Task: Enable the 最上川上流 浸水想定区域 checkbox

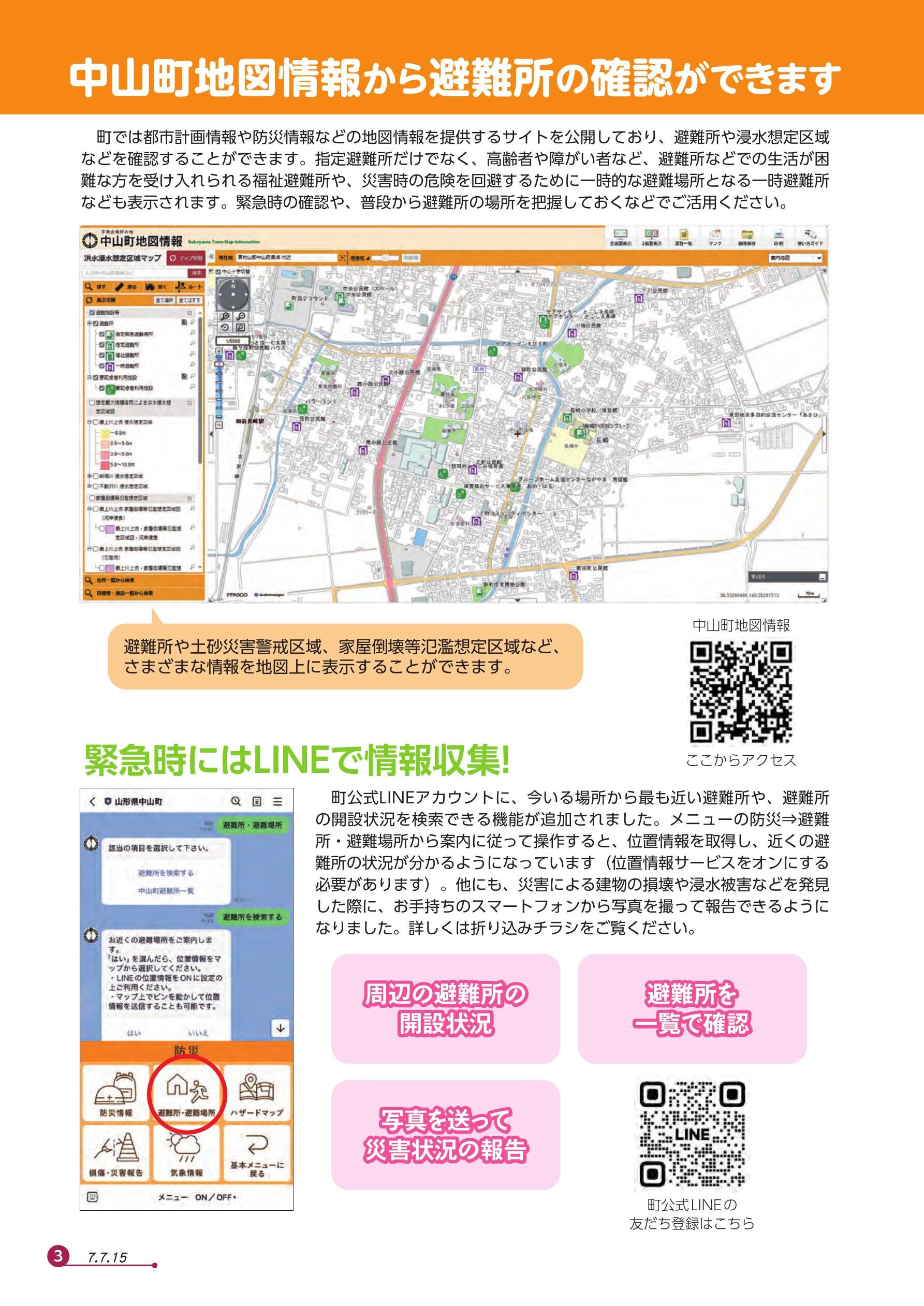Action: pos(96,422)
